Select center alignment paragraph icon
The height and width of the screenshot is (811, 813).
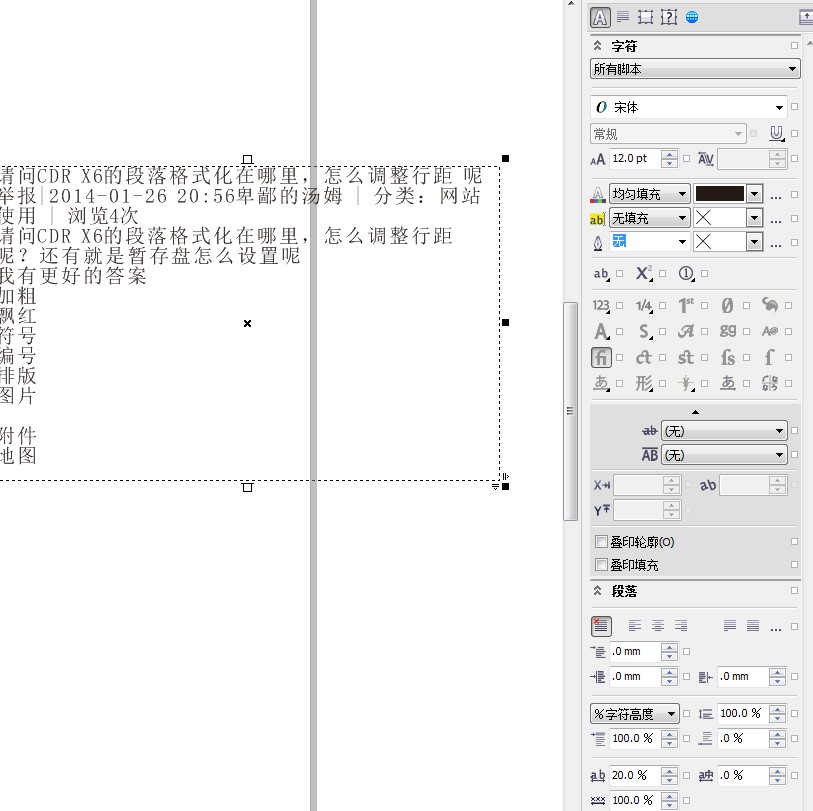(x=657, y=626)
